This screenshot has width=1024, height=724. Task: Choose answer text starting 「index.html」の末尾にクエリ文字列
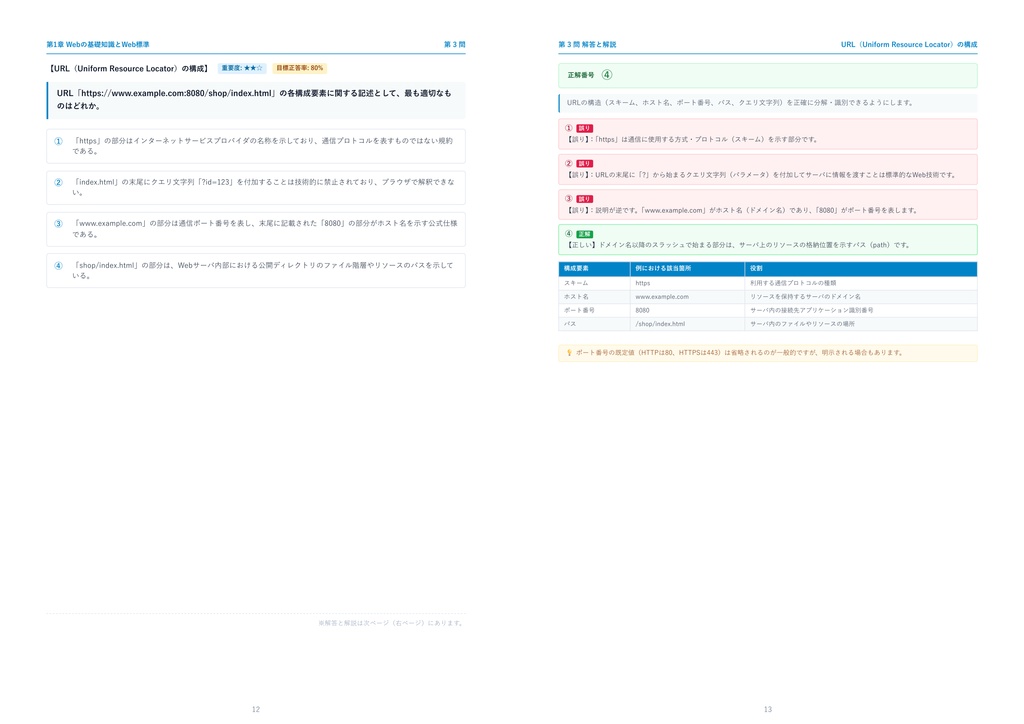263,187
